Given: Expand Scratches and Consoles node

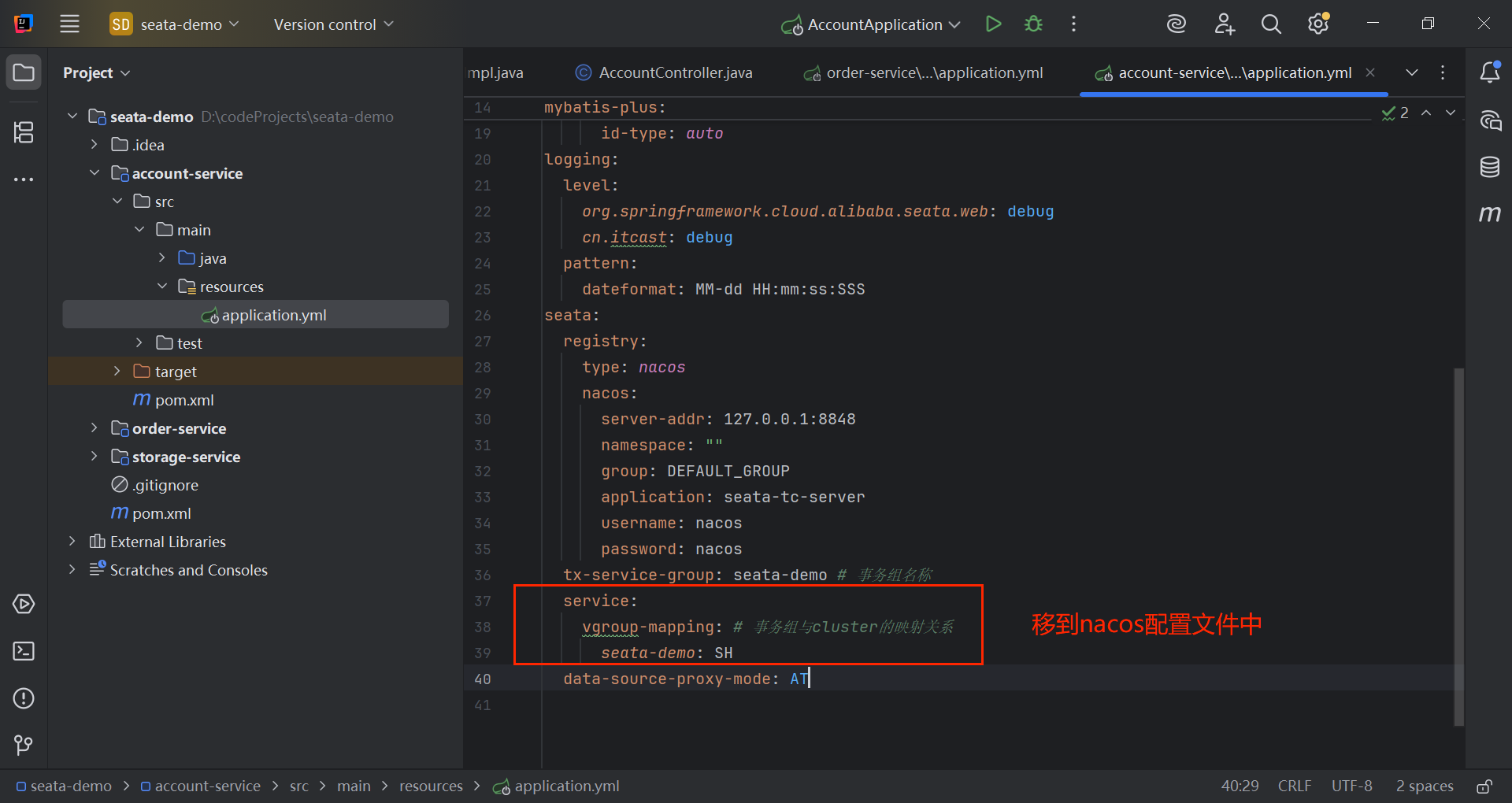Looking at the screenshot, I should tap(72, 570).
